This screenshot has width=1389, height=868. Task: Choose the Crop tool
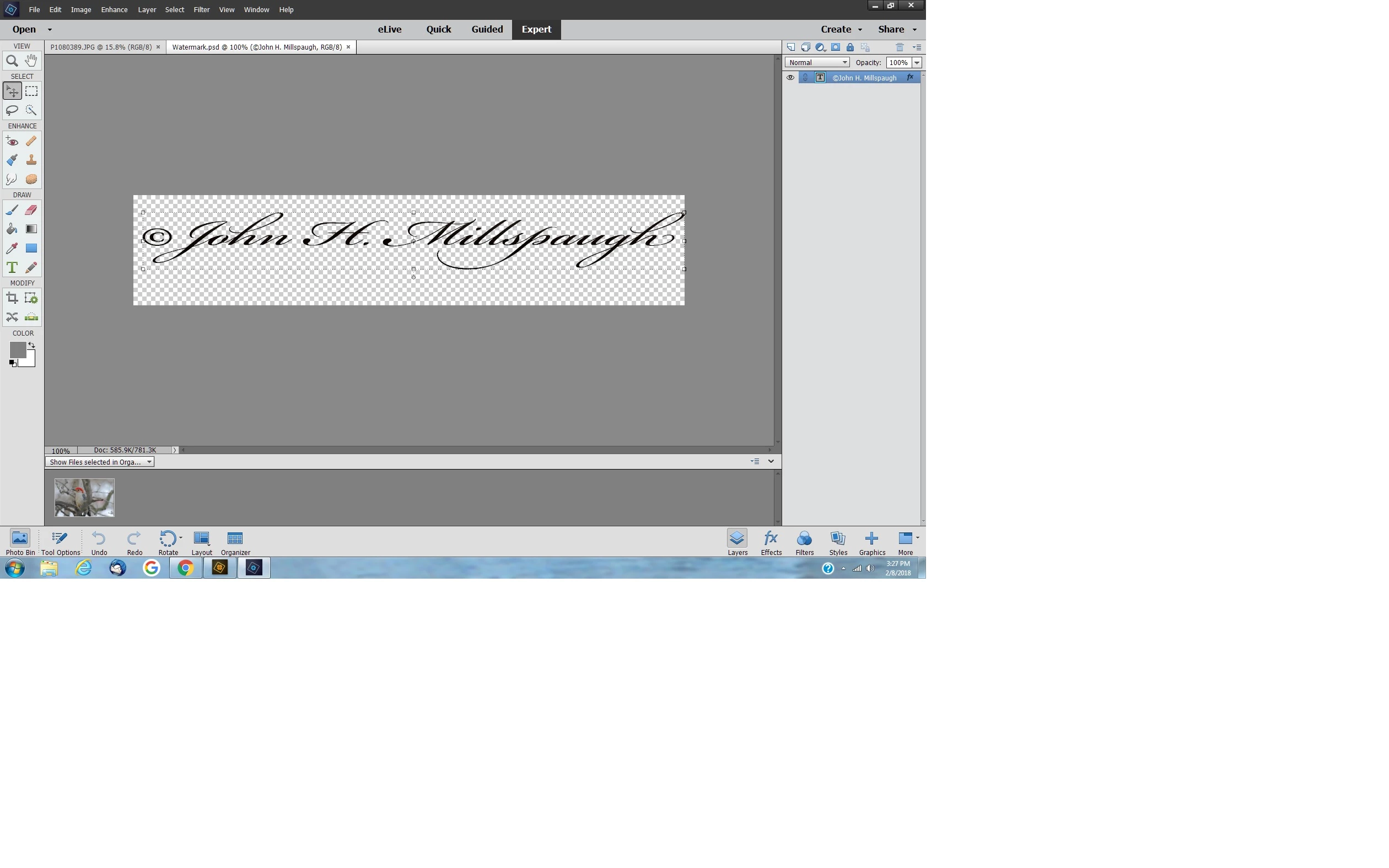12,298
